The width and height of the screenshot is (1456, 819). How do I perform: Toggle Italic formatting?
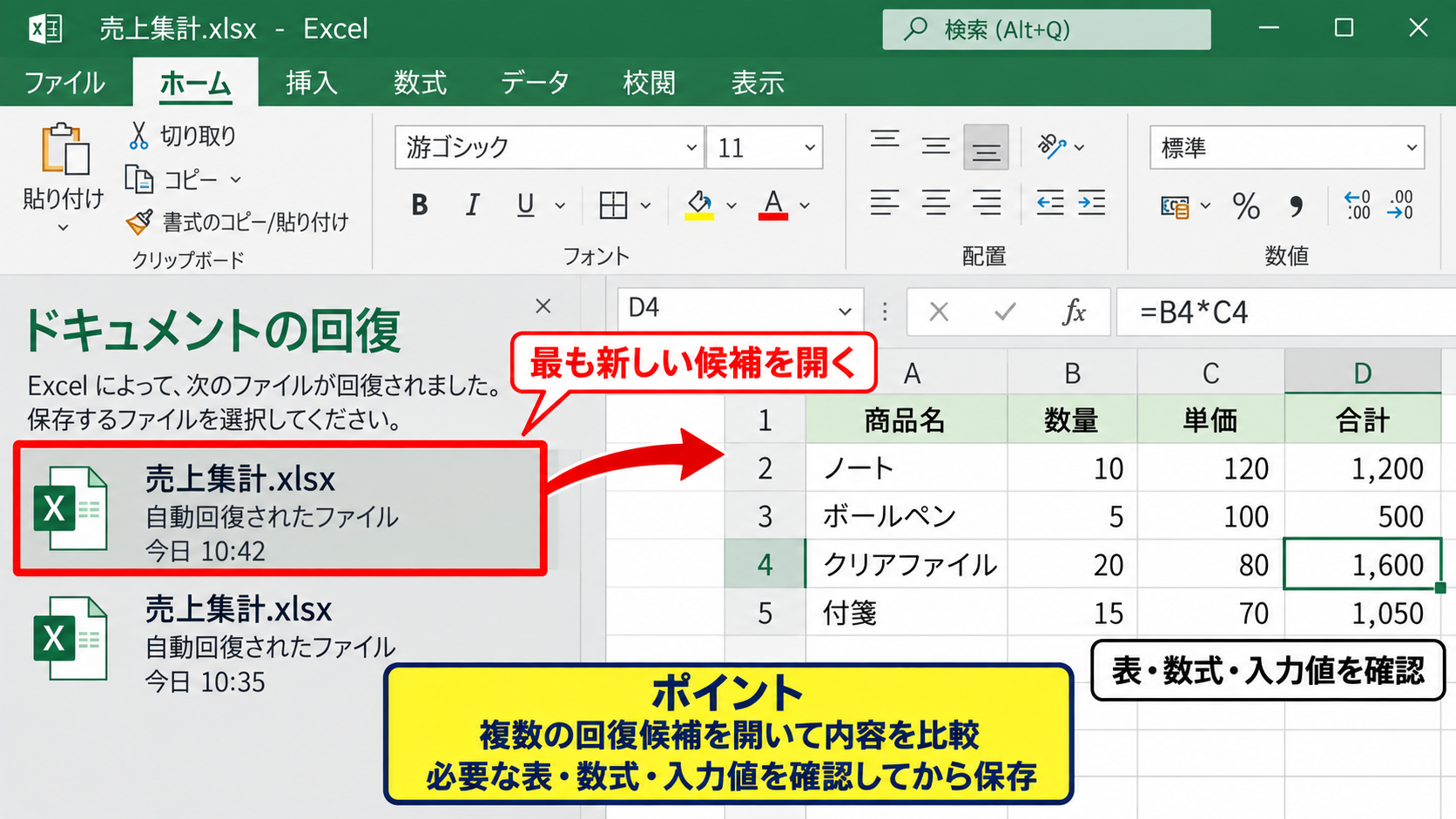pyautogui.click(x=472, y=205)
